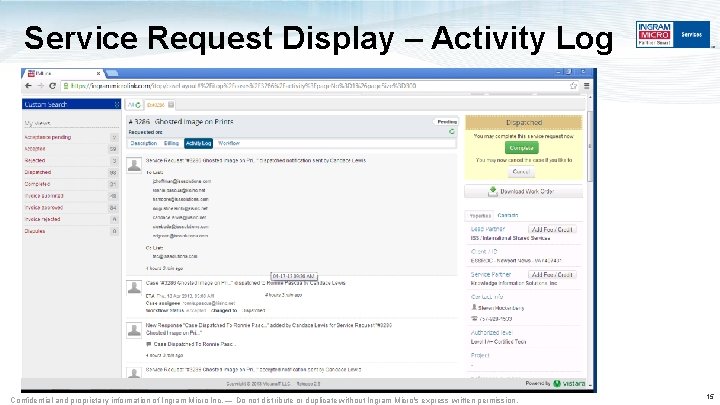Click the Vistara logo in footer

tap(569, 383)
